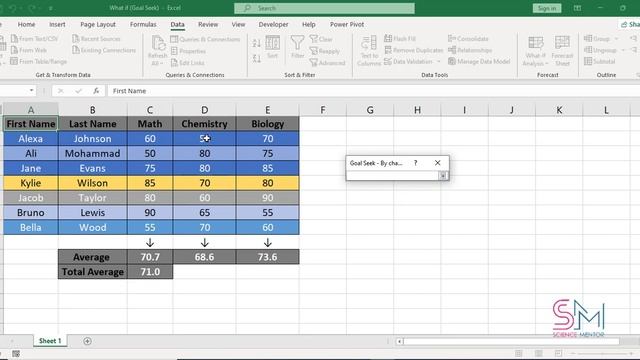Open connection Properties
The height and width of the screenshot is (360, 640).
188,51
